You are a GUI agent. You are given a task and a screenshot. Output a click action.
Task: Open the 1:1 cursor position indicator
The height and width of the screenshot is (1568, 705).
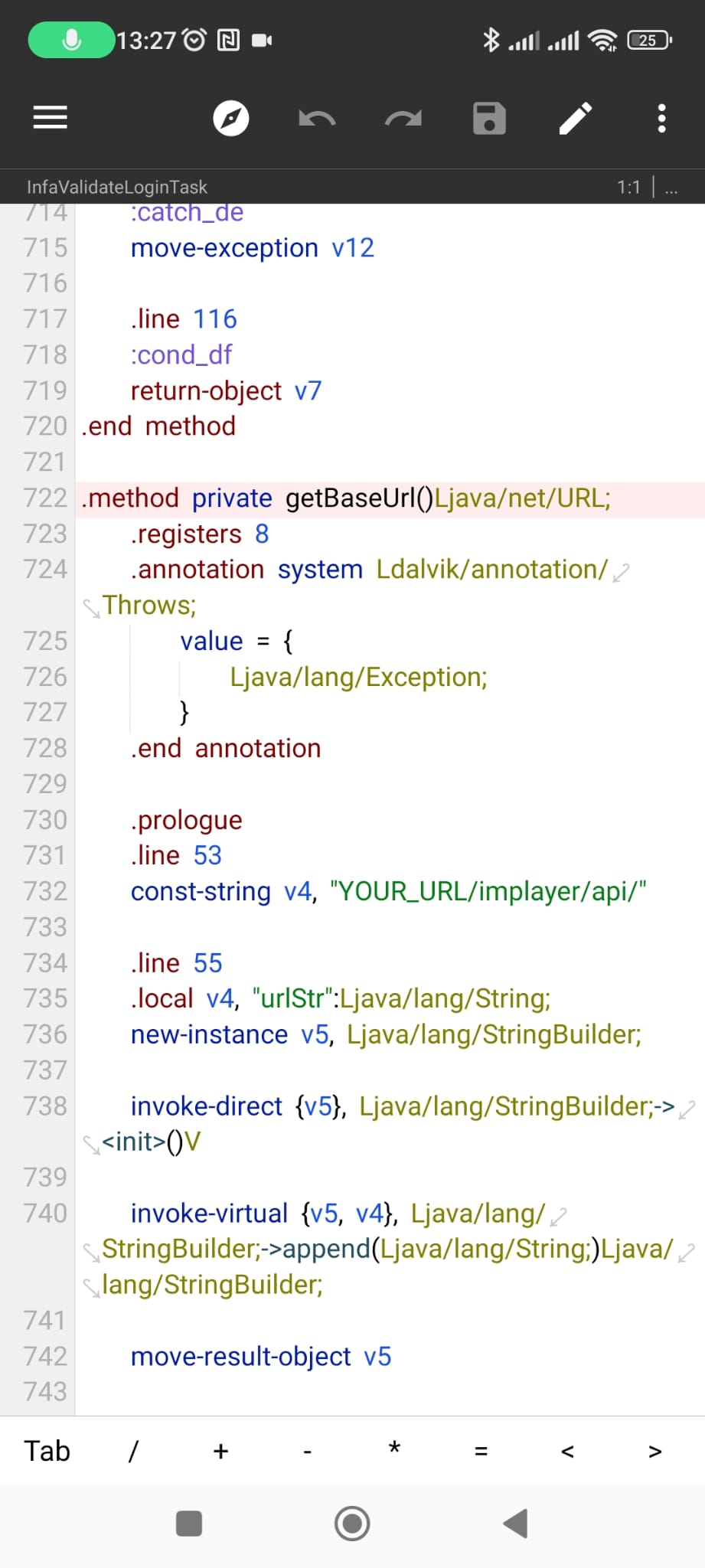click(628, 187)
